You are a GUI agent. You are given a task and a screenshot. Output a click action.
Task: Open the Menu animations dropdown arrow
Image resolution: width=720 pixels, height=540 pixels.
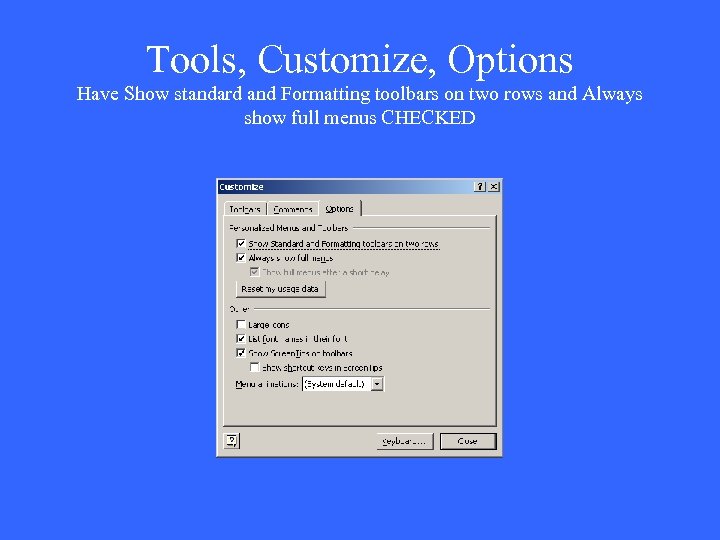click(x=377, y=384)
